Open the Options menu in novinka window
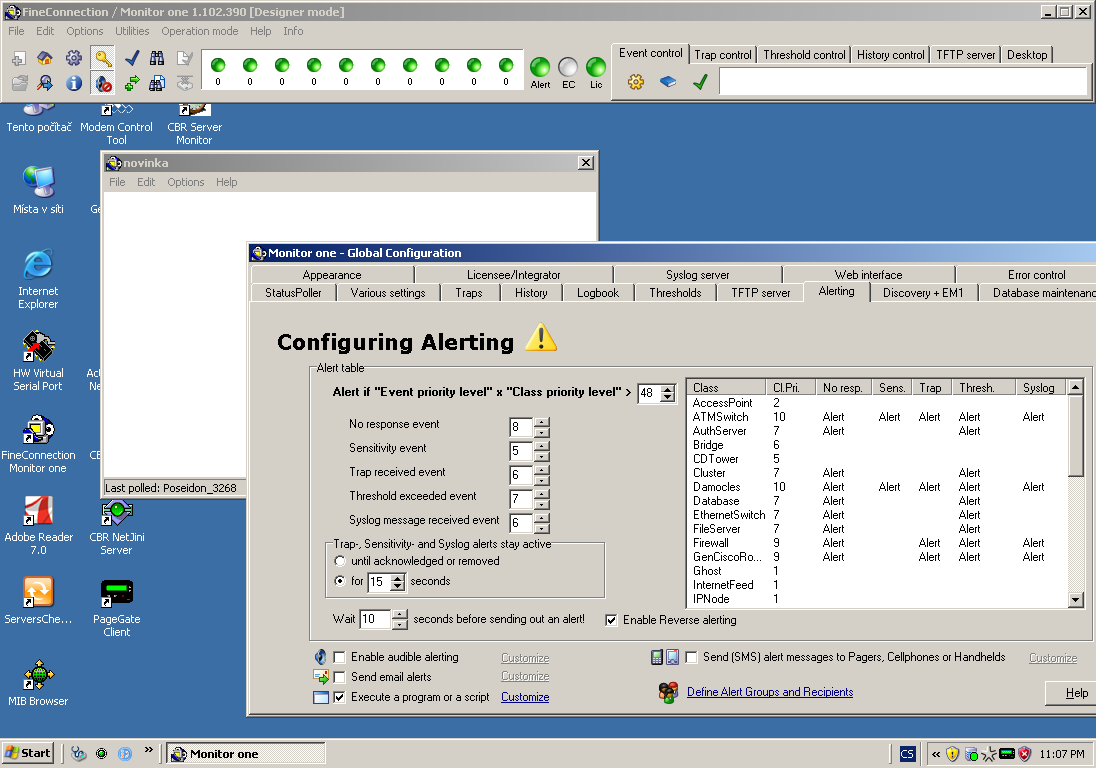The height and width of the screenshot is (768, 1096). pos(185,182)
